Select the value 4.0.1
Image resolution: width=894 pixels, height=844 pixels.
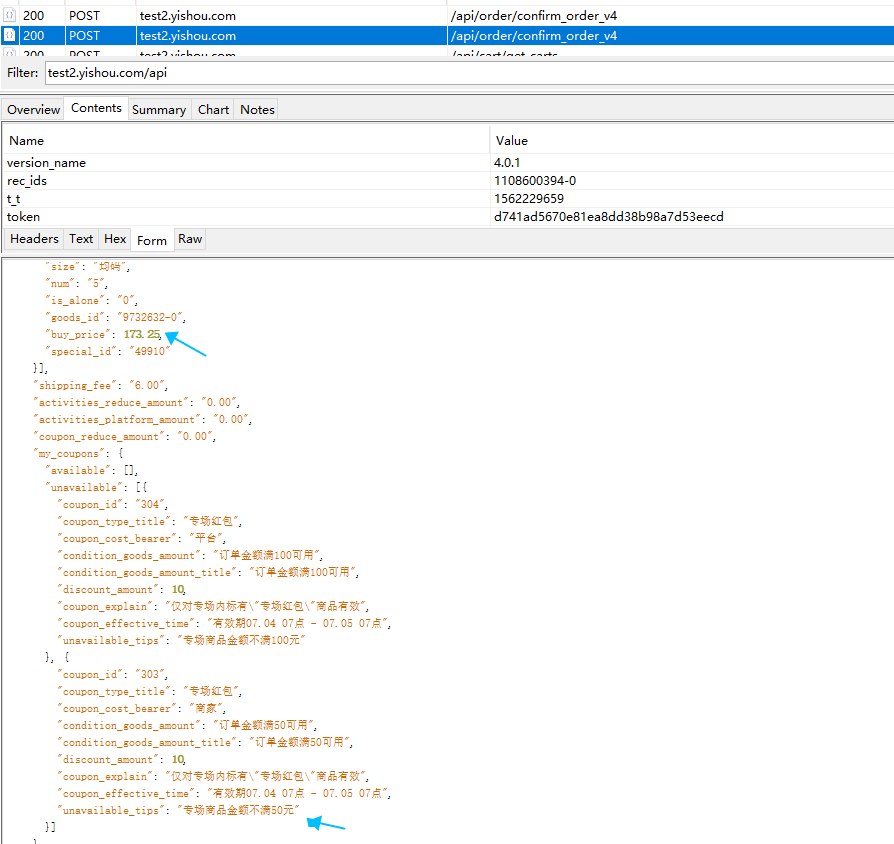(x=507, y=163)
